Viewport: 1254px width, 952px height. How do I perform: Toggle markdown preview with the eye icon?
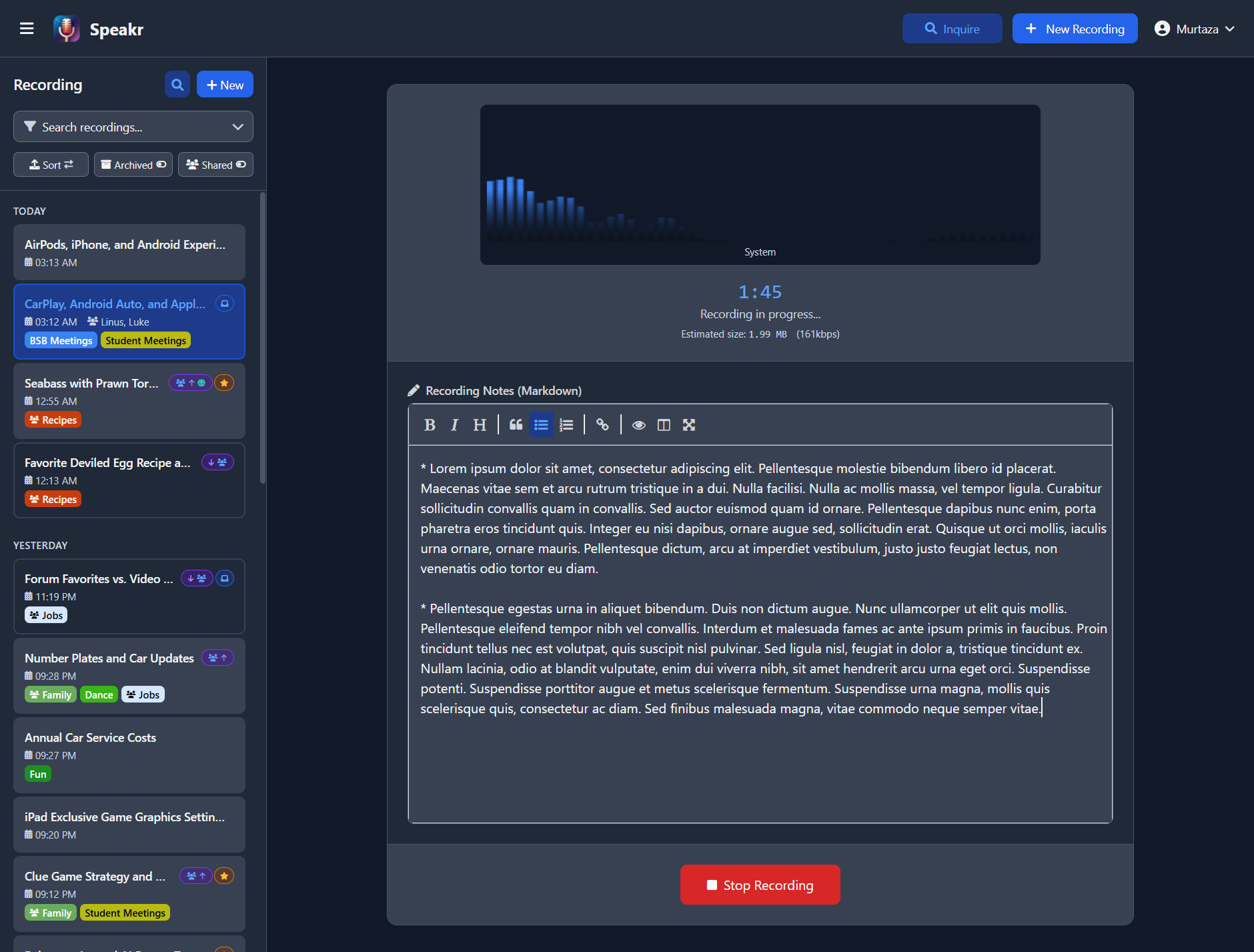tap(638, 425)
